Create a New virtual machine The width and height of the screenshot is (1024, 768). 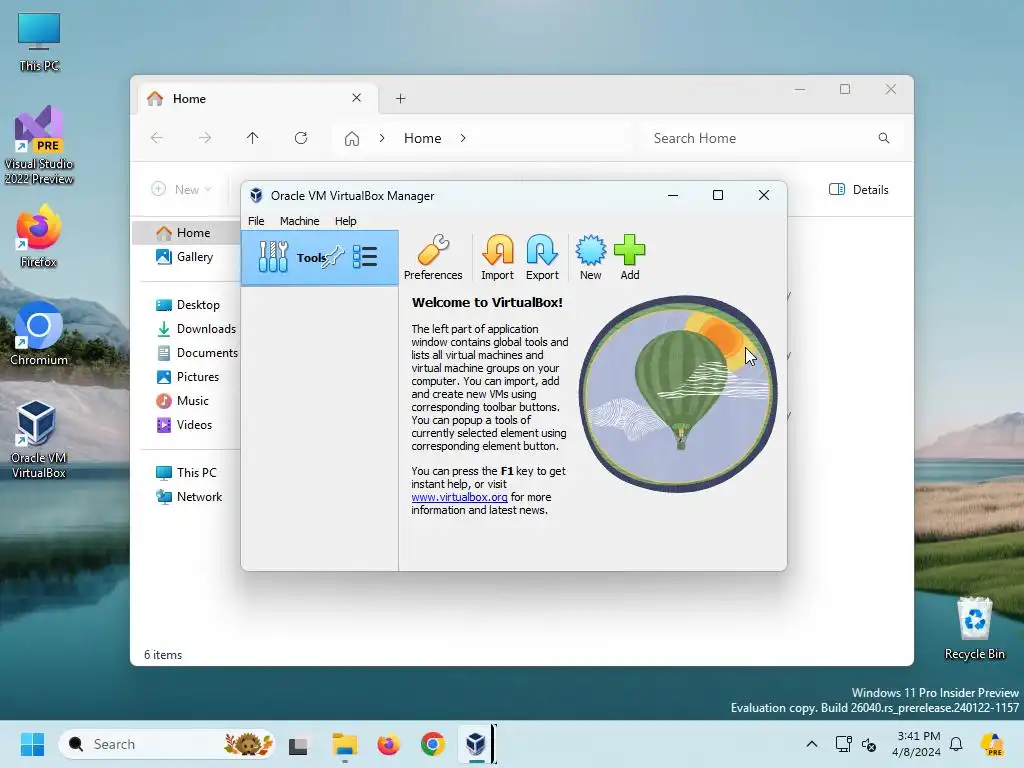[x=590, y=257]
